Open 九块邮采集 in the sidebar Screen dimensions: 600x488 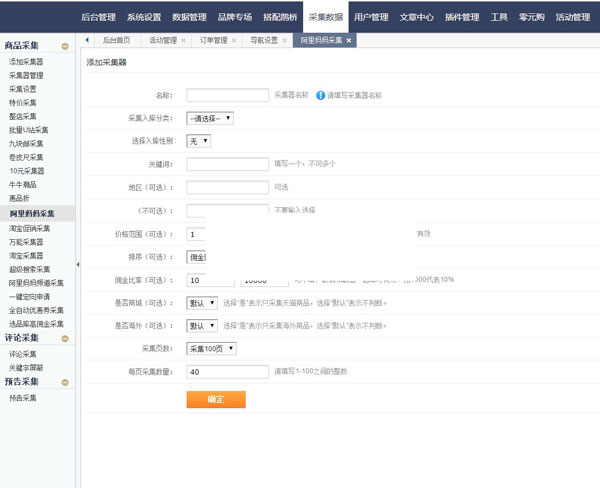(26, 144)
